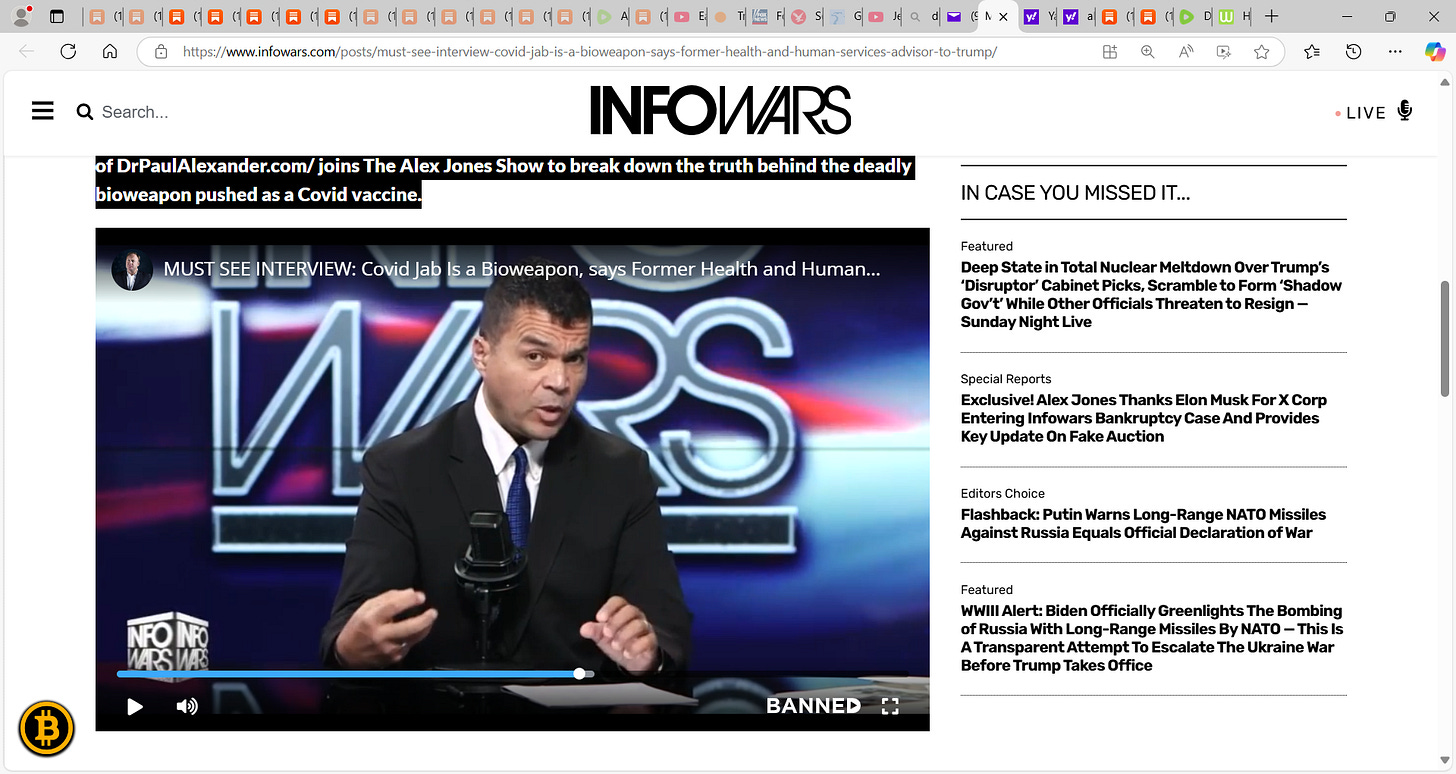
Task: Open the INFOWARS logo homepage link
Action: pyautogui.click(x=720, y=110)
